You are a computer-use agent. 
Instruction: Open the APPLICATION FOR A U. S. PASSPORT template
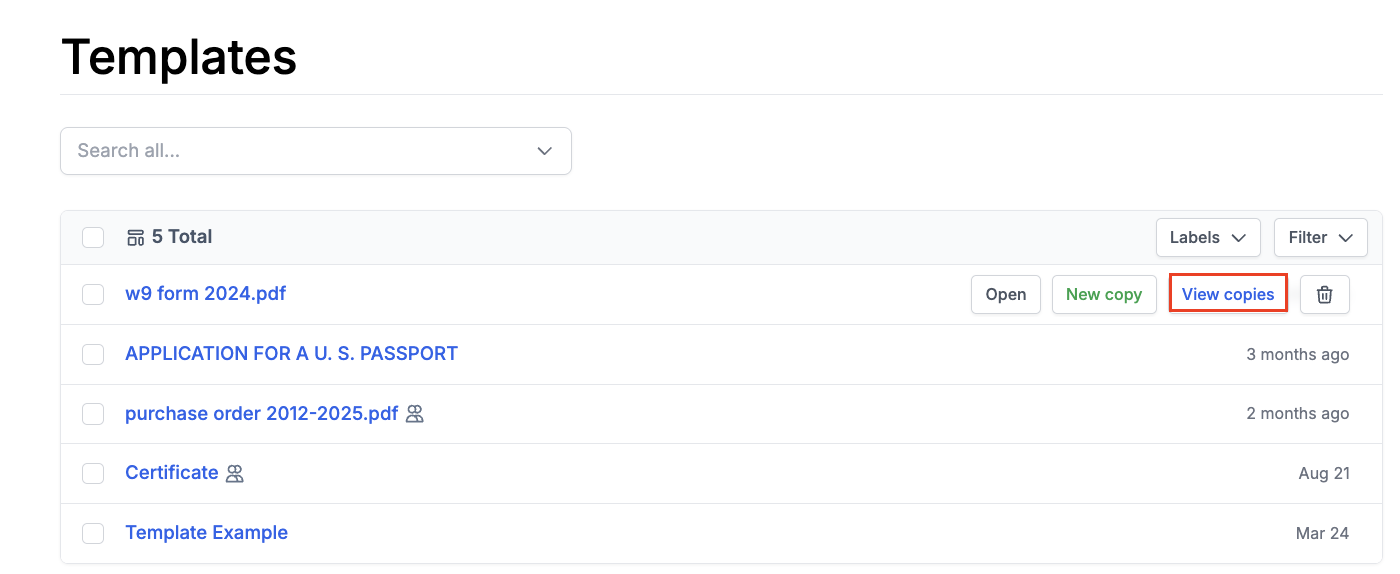pyautogui.click(x=291, y=354)
